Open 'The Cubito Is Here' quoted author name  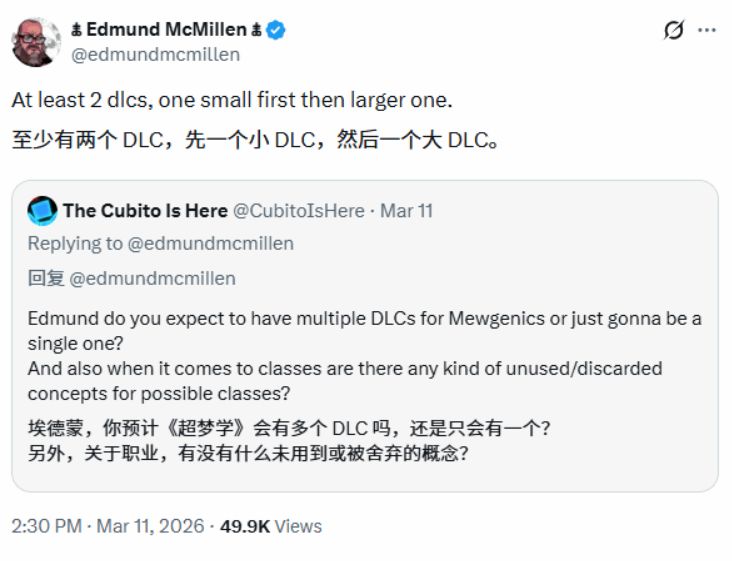[144, 211]
